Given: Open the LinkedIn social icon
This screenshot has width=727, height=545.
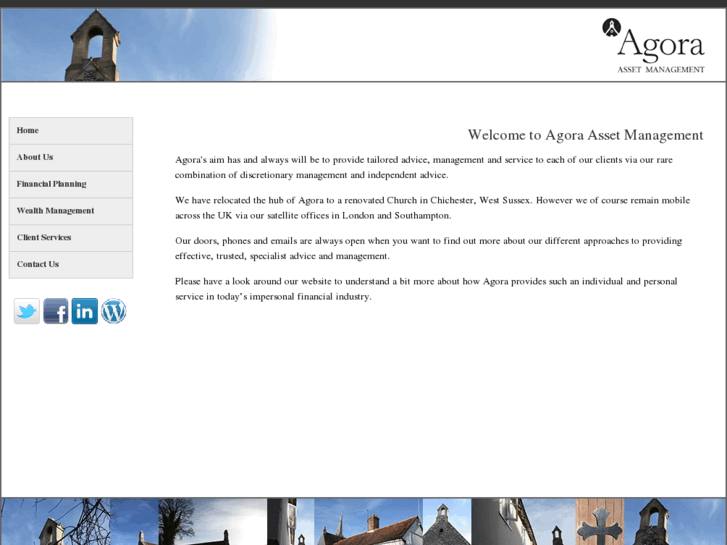Looking at the screenshot, I should tap(84, 311).
